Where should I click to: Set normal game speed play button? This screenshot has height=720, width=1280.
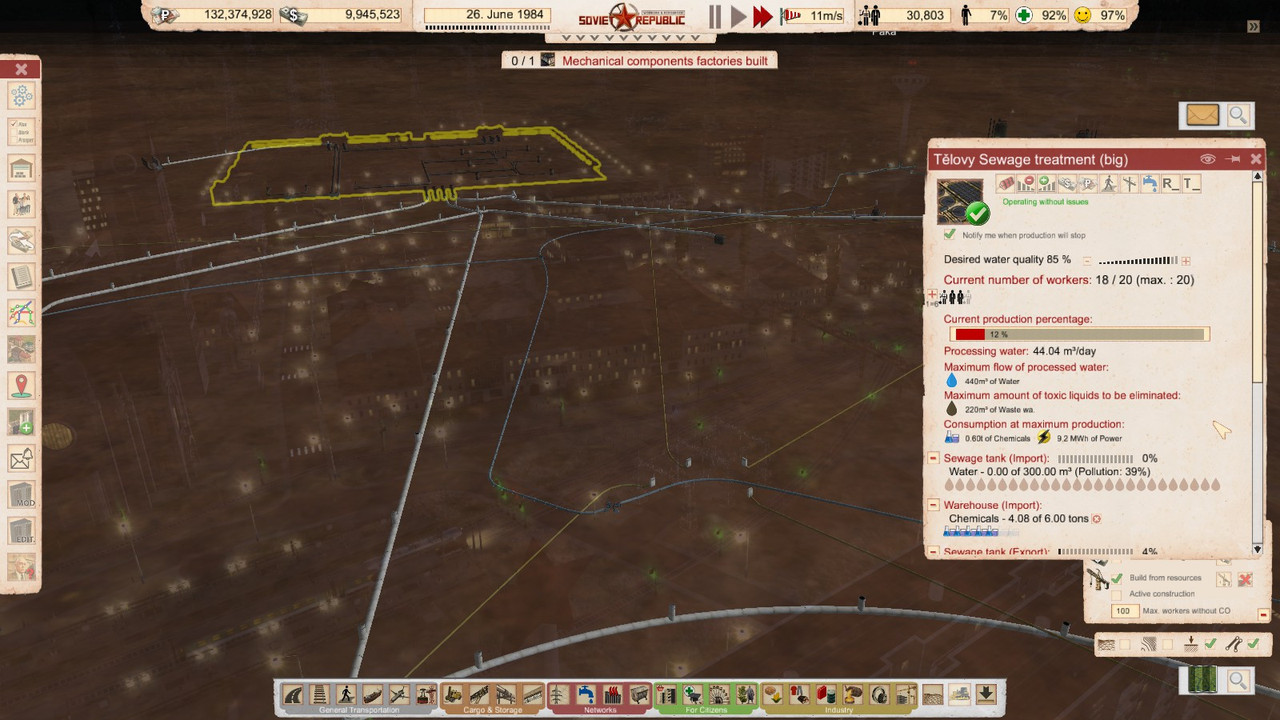[738, 16]
